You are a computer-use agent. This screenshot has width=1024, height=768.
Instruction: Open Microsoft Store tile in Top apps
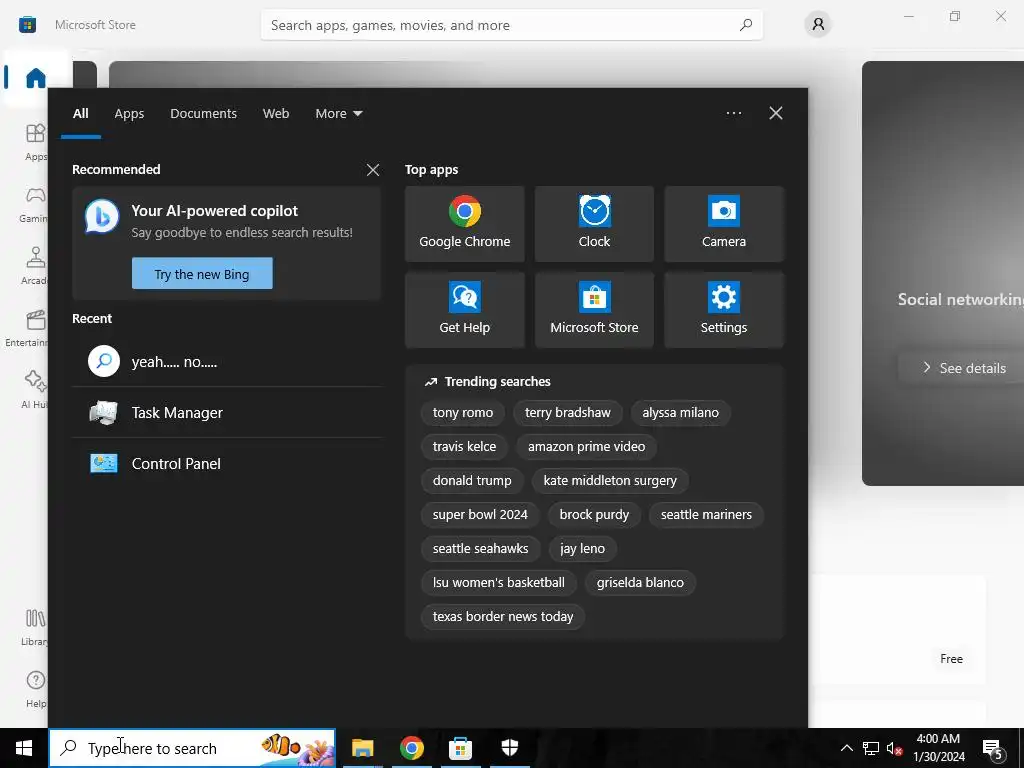tap(594, 310)
